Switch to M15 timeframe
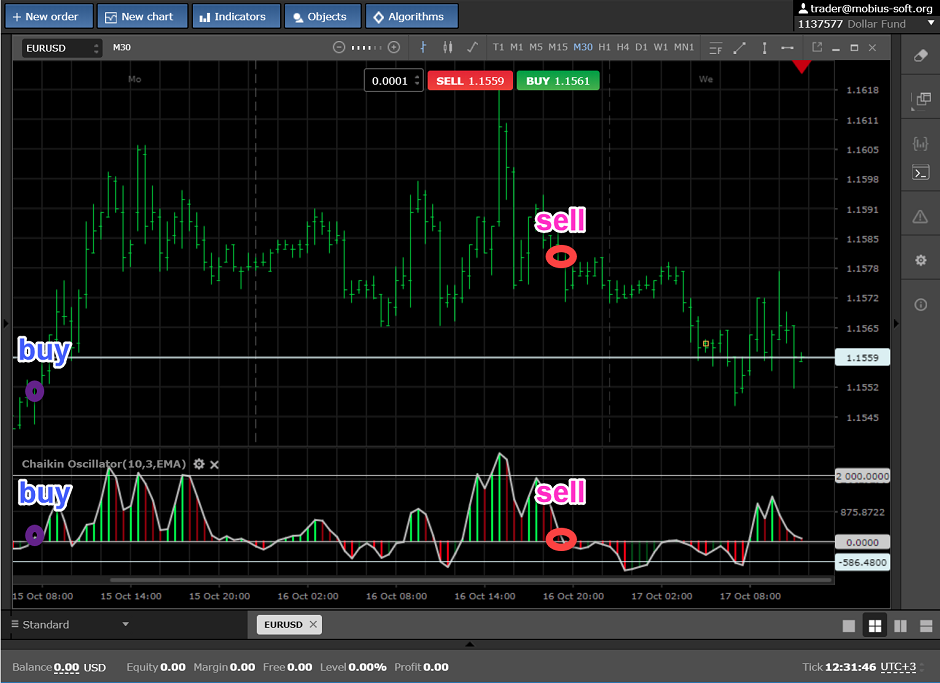This screenshot has height=683, width=940. tap(558, 47)
